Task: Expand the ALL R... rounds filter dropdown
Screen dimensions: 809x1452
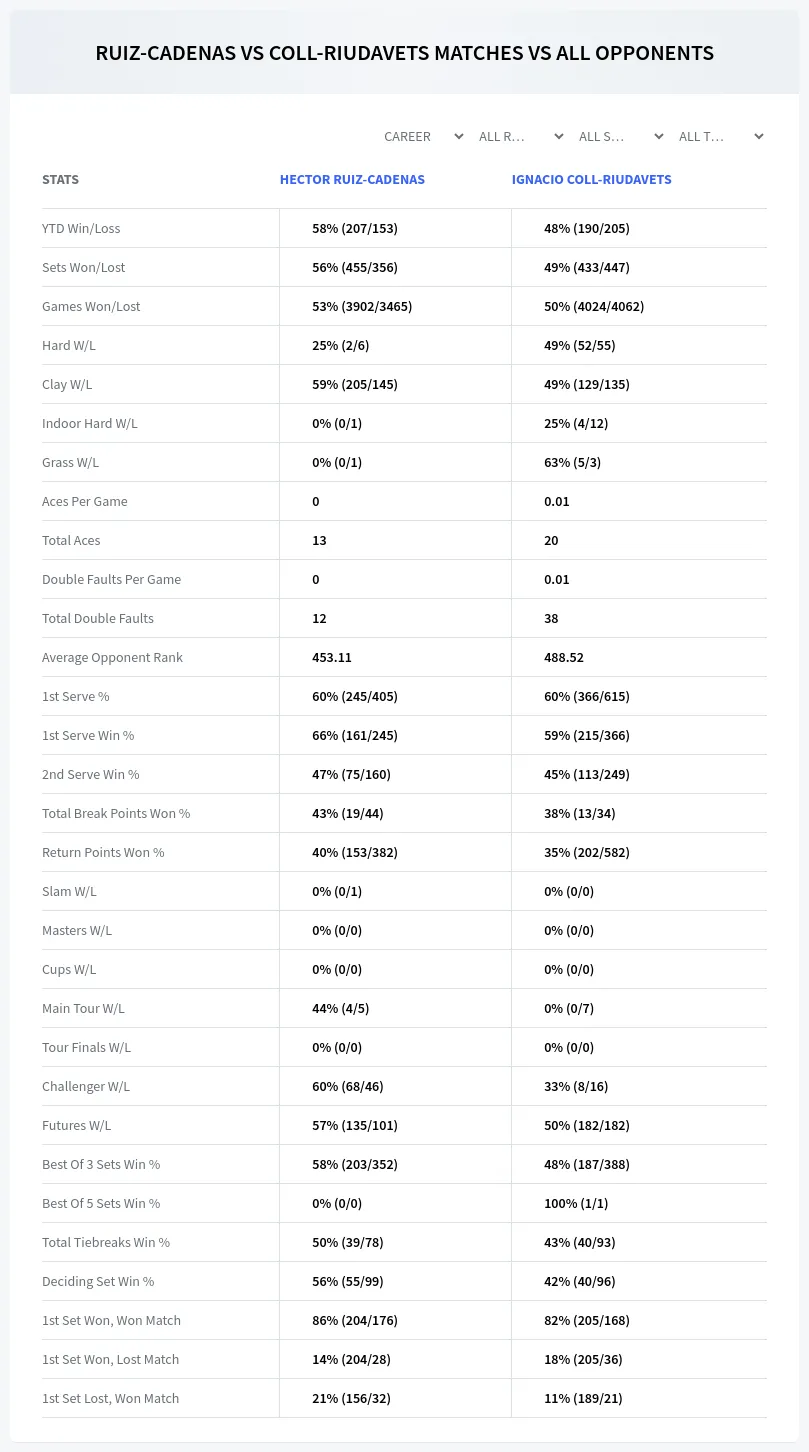Action: tap(520, 136)
